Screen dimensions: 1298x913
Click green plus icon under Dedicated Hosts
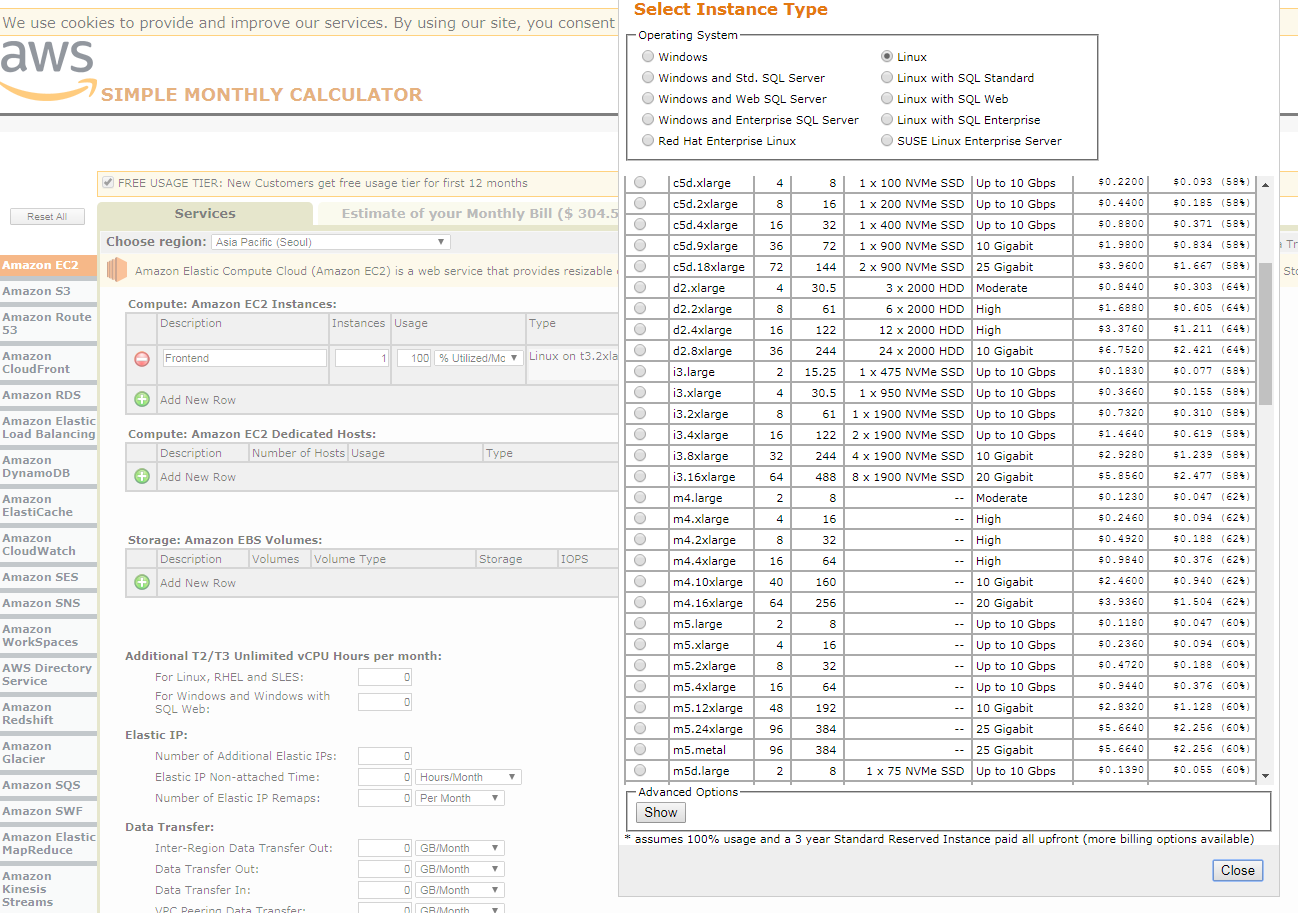[x=142, y=476]
